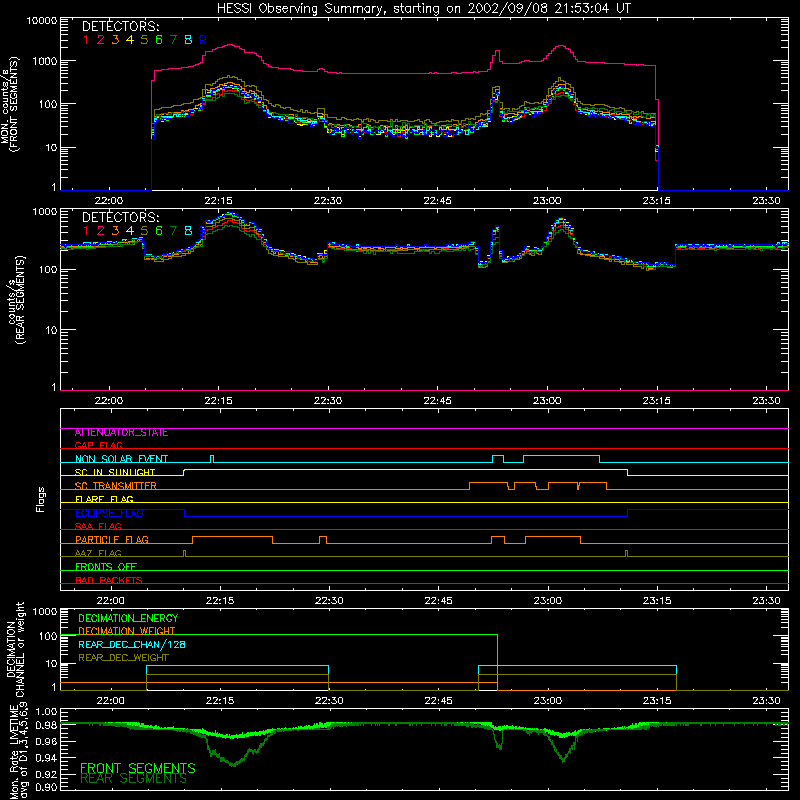Select the Mon. Rate LIVETIME axis title
This screenshot has height=800, width=800.
tap(19, 751)
